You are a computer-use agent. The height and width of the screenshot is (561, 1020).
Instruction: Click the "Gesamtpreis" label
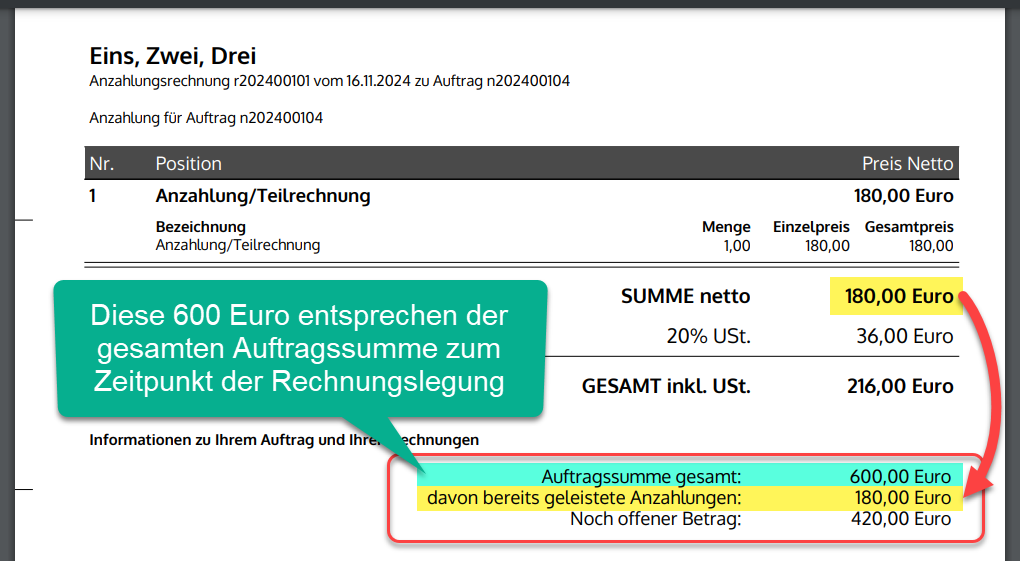909,226
